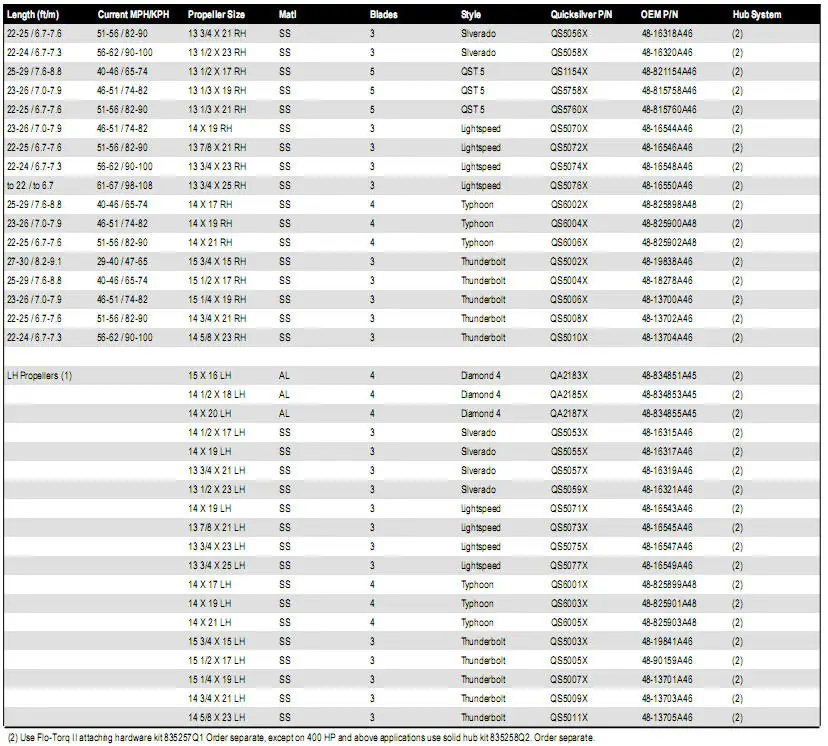This screenshot has height=746, width=828.
Task: Select Quicksilver part number QS6006X
Action: click(x=569, y=243)
